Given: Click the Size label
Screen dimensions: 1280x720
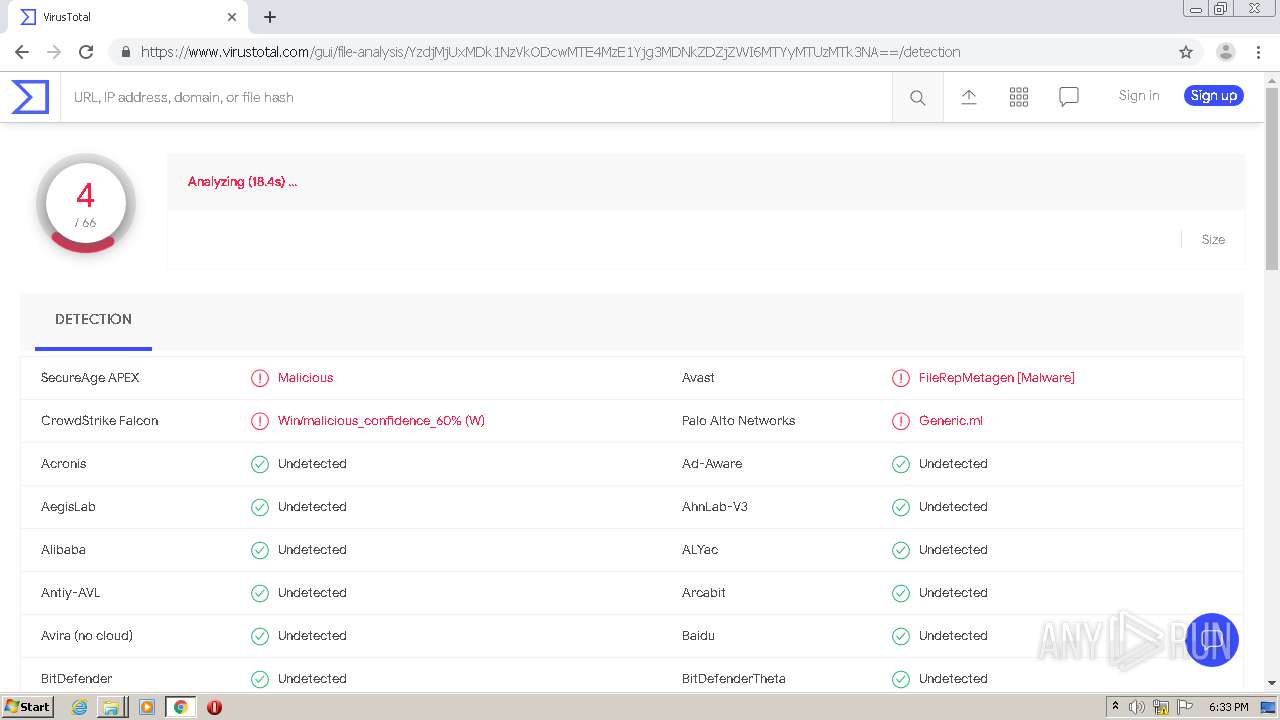Looking at the screenshot, I should [x=1213, y=240].
